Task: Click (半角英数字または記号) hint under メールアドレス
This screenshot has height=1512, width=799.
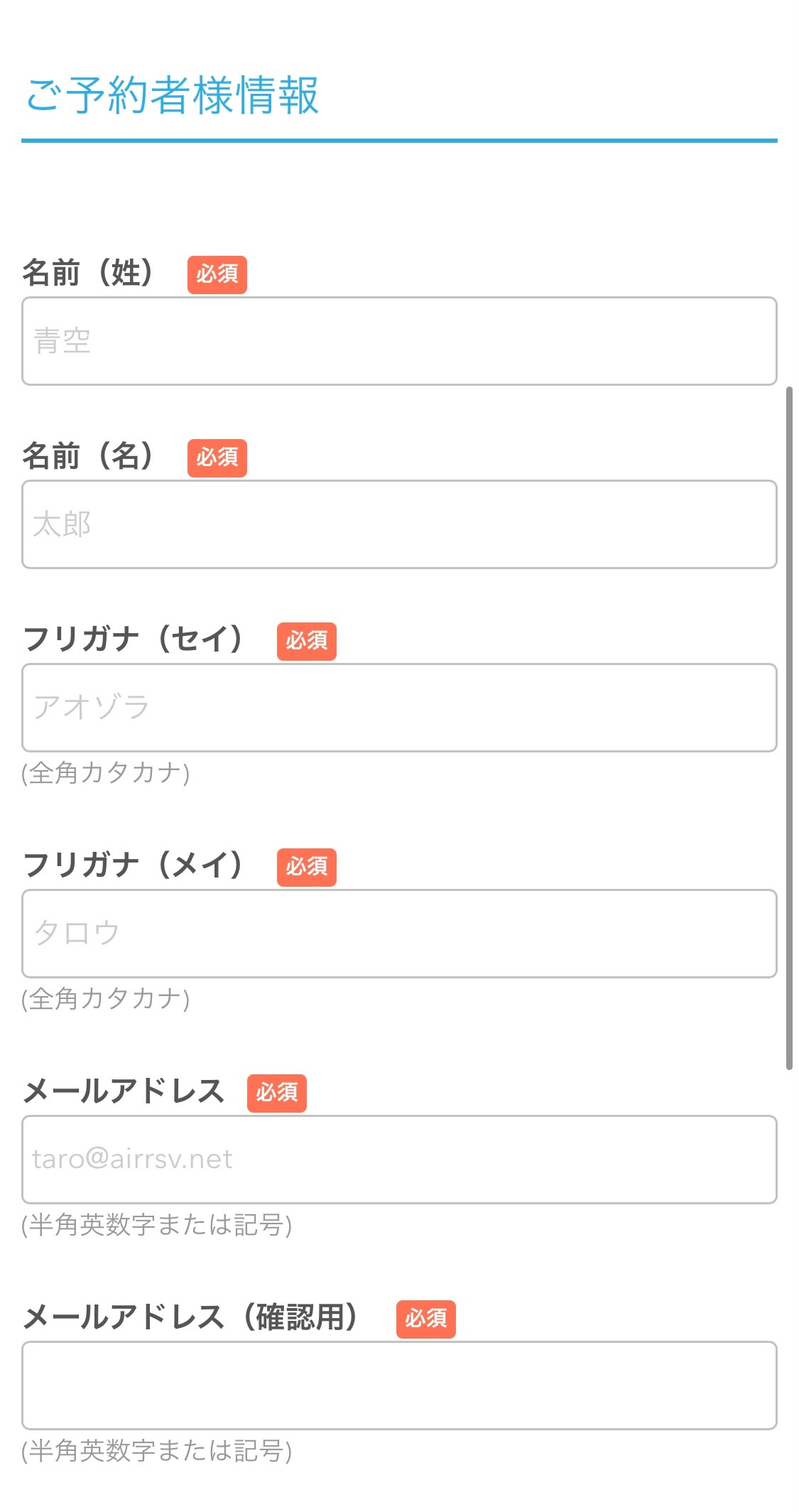Action: click(157, 1225)
